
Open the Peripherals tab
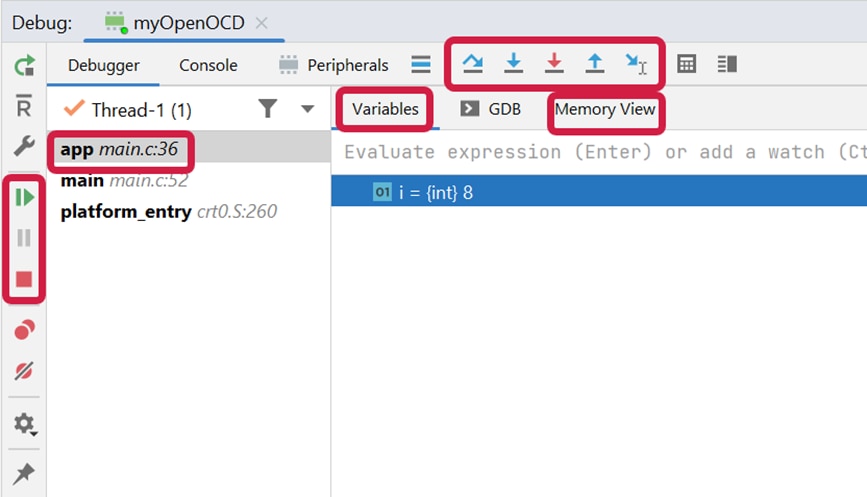[x=333, y=65]
